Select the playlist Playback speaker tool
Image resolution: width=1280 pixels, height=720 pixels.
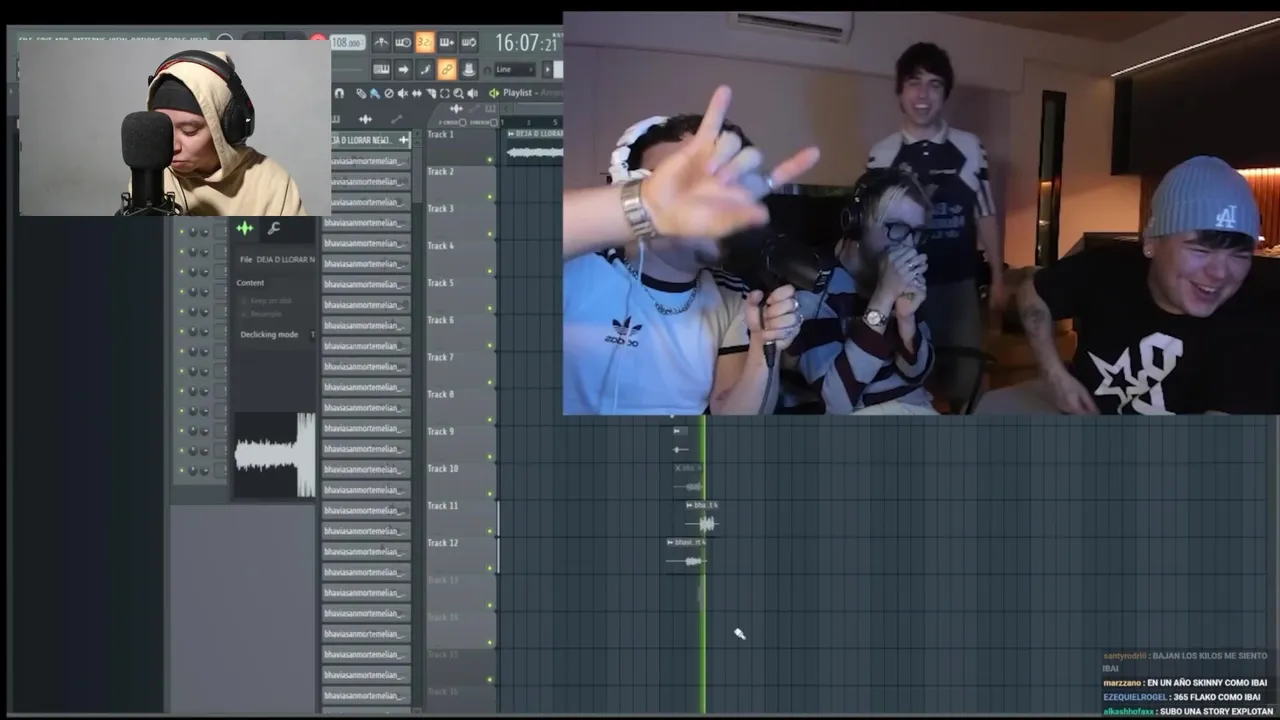tap(472, 93)
